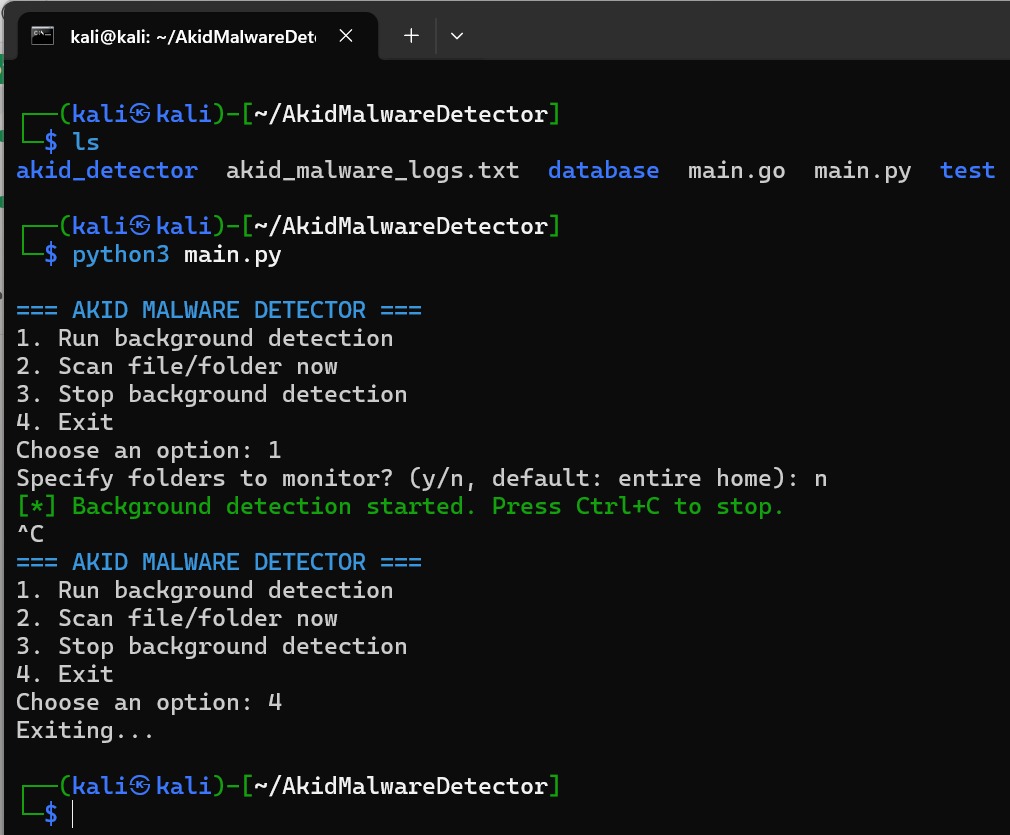Click the main.go file name
This screenshot has width=1010, height=835.
tap(736, 170)
